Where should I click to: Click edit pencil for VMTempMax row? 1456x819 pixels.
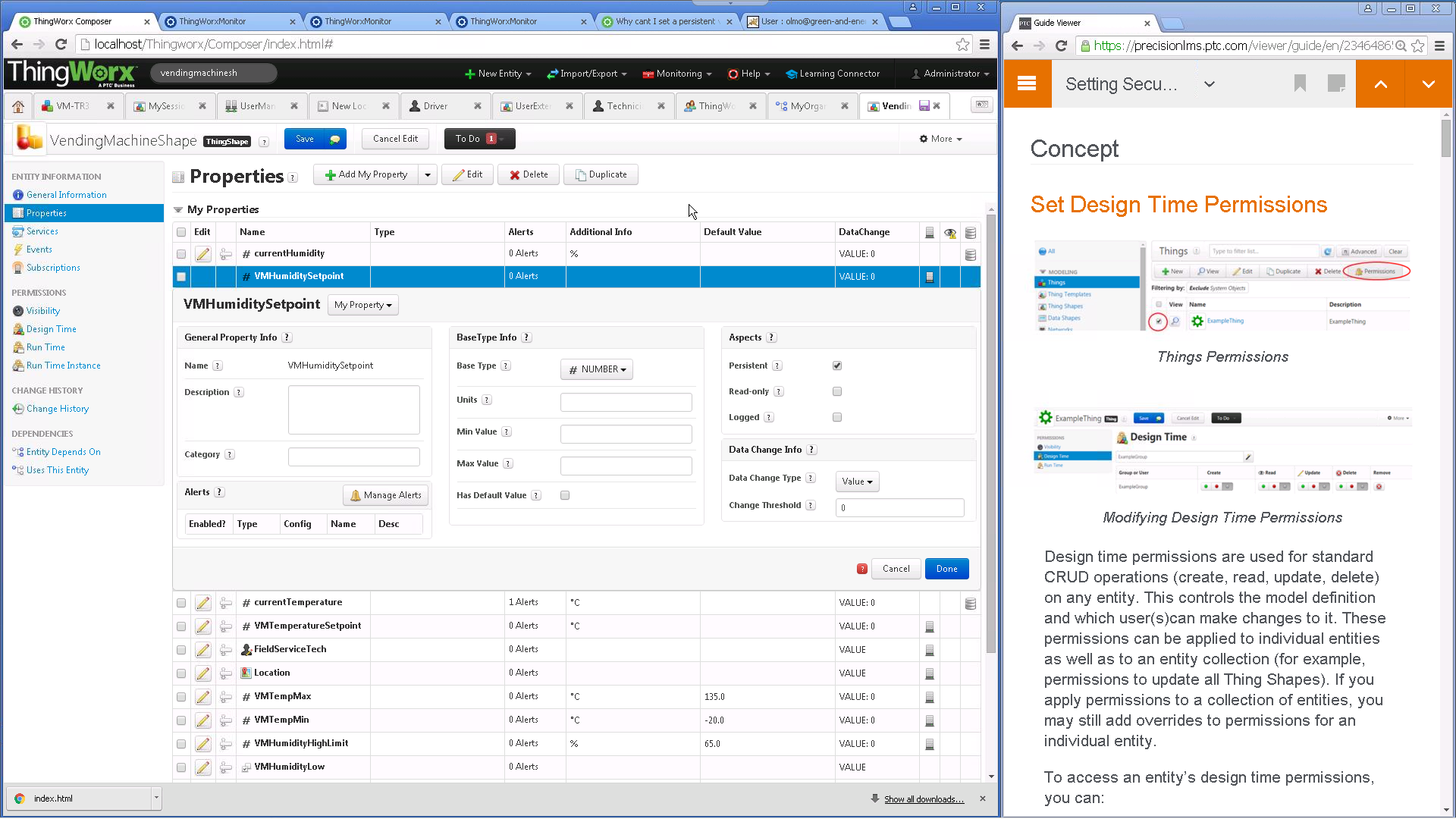202,697
